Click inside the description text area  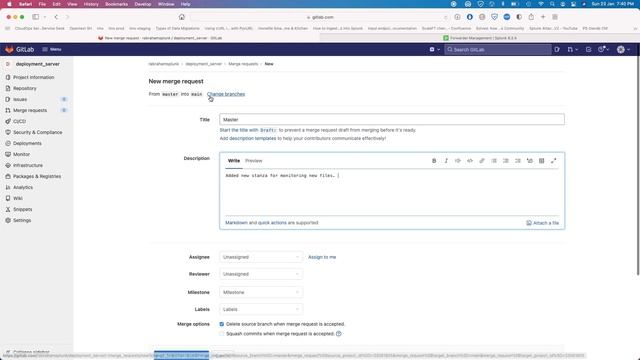[x=392, y=193]
